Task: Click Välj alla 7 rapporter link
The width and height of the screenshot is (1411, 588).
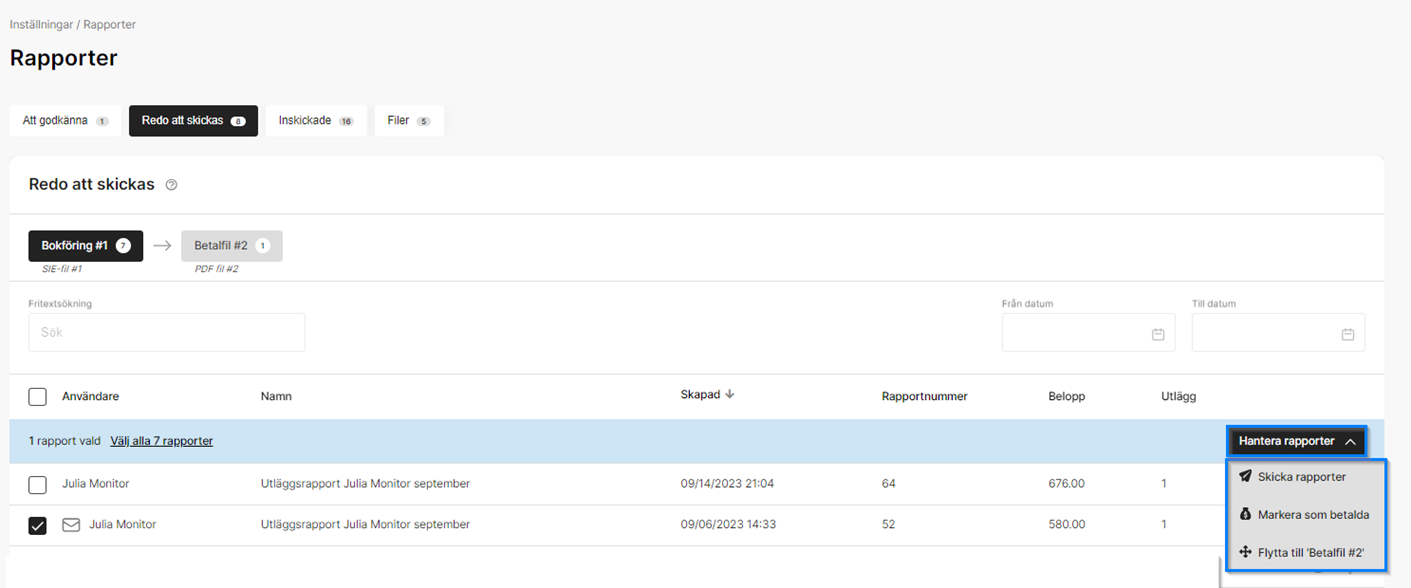Action: [161, 441]
